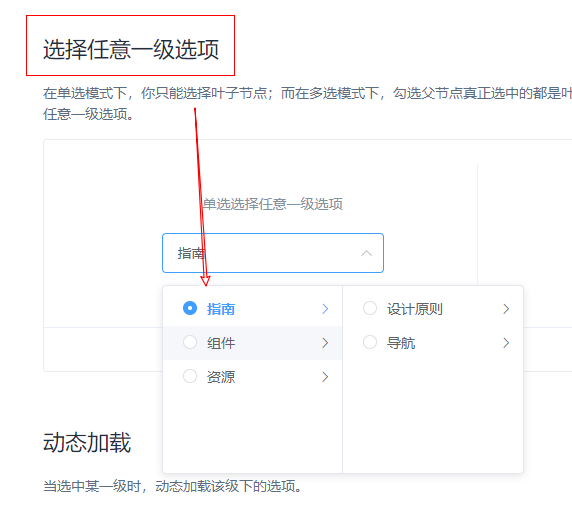Focus the cascader input showing 指南
Viewport: 572px width, 508px height.
(x=273, y=253)
